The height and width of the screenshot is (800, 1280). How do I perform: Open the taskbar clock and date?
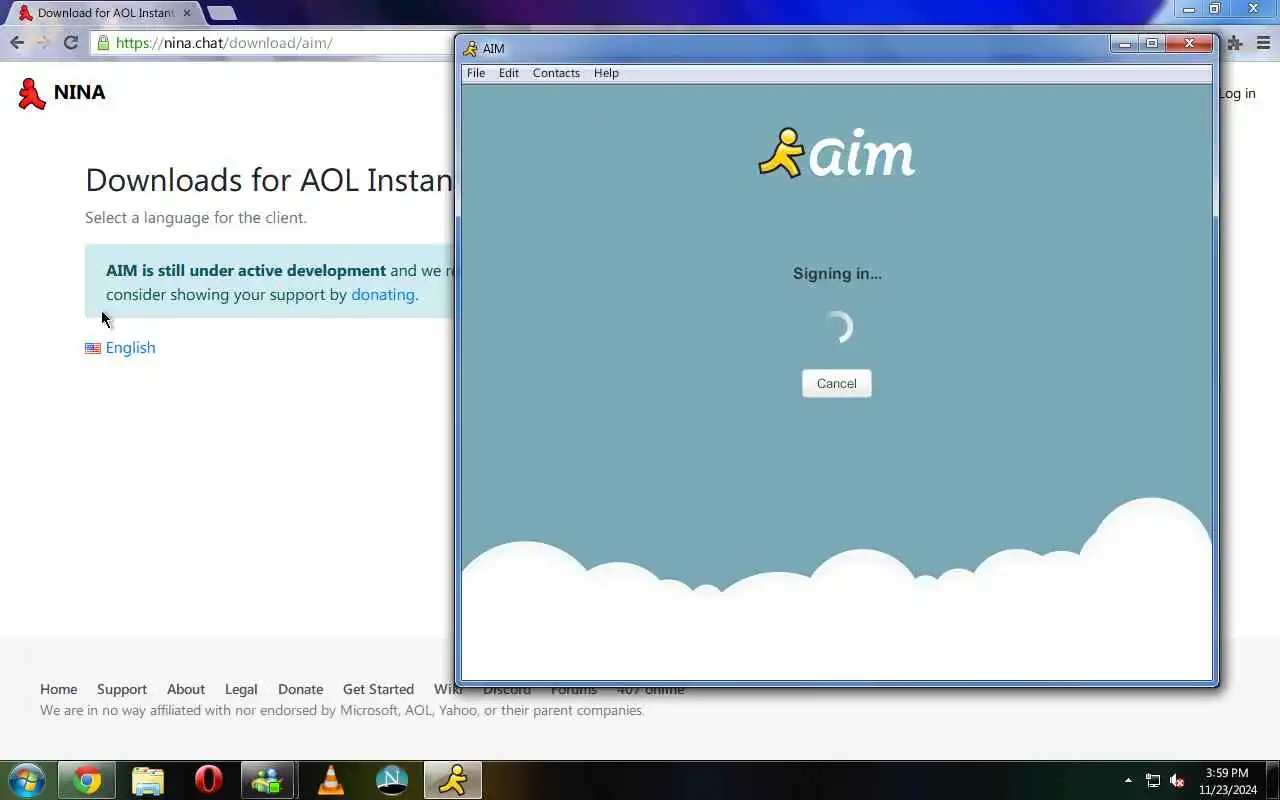coord(1227,781)
